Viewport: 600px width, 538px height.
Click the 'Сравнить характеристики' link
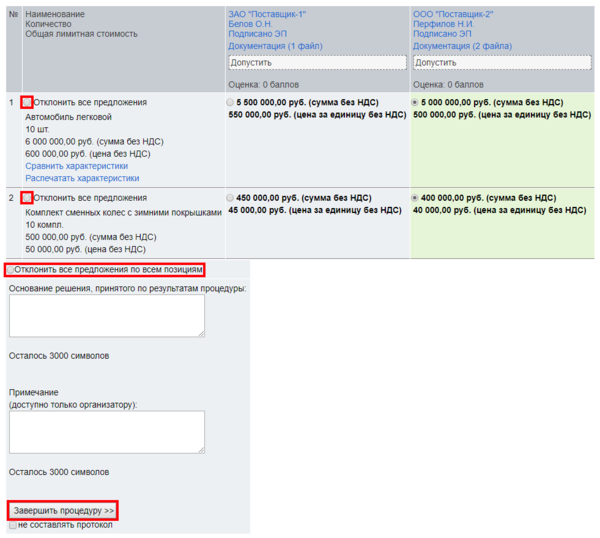[x=76, y=166]
